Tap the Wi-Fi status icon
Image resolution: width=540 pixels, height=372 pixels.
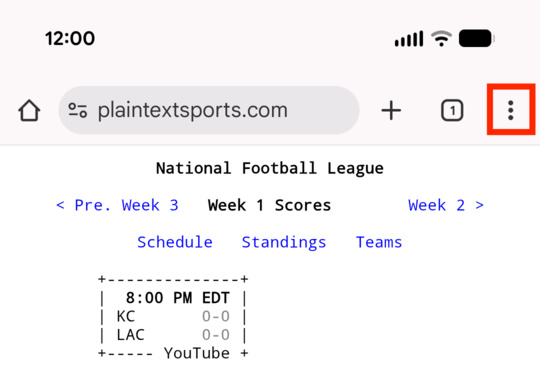click(442, 38)
